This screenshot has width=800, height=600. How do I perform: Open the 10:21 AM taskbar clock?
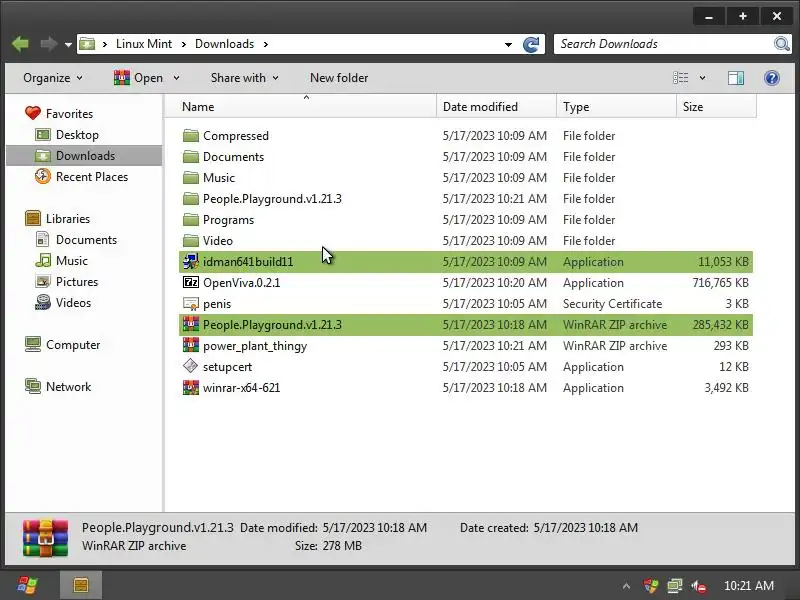click(x=748, y=586)
